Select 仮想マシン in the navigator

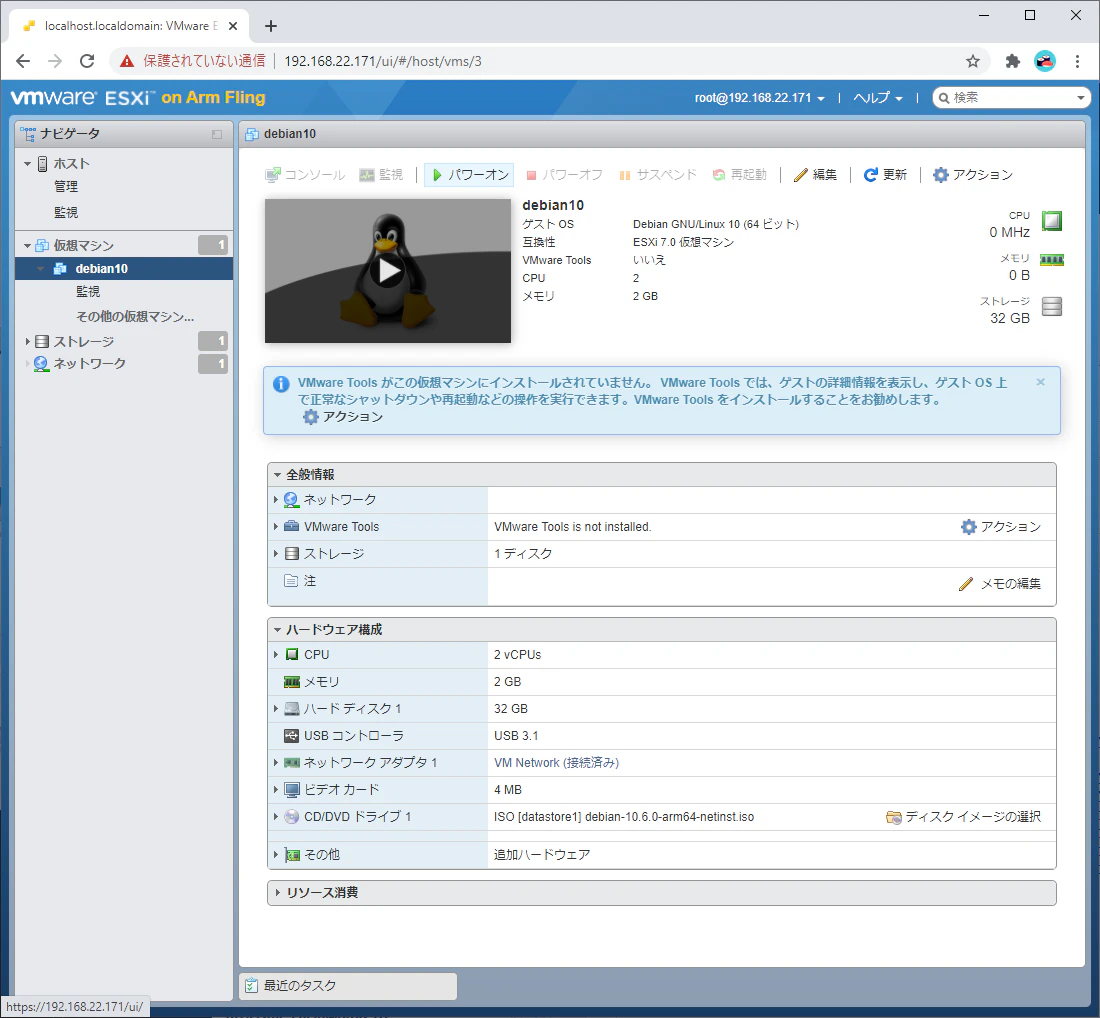click(x=83, y=245)
